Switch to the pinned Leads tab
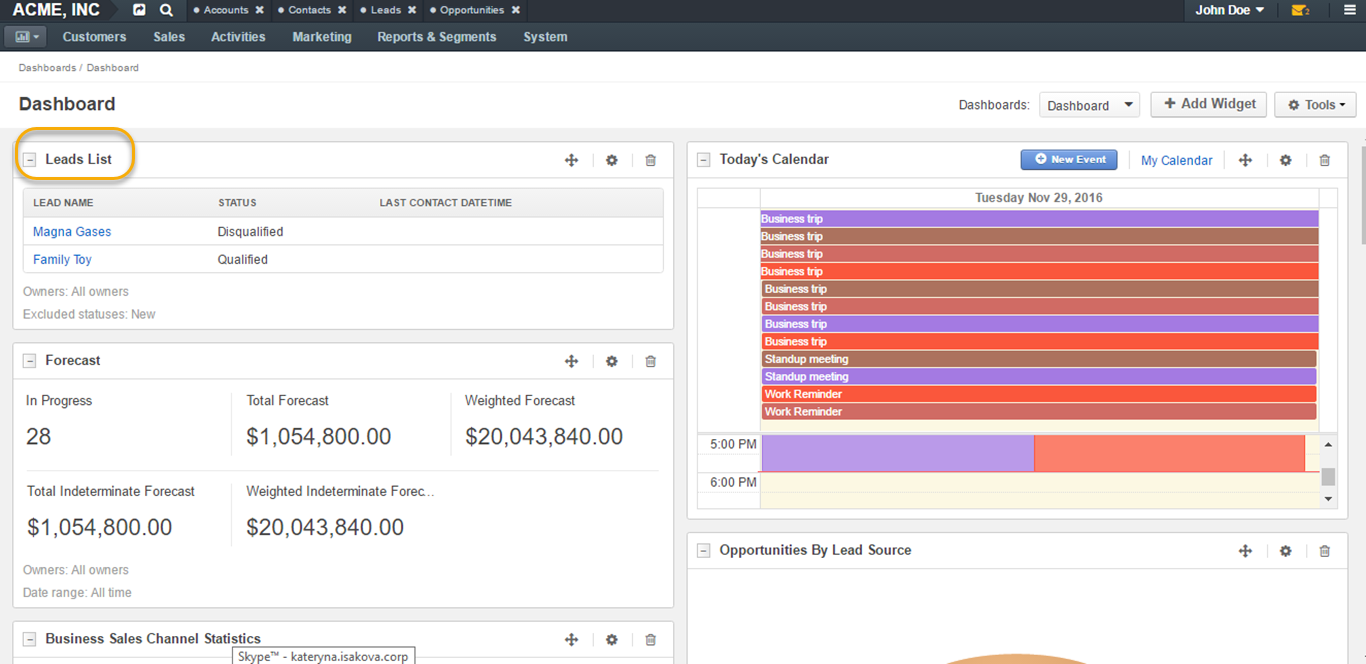Viewport: 1366px width, 664px height. (385, 10)
